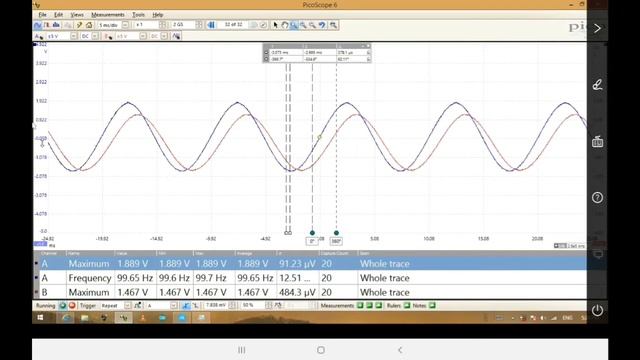
Task: Select the marquee zoom tool
Action: click(x=294, y=25)
